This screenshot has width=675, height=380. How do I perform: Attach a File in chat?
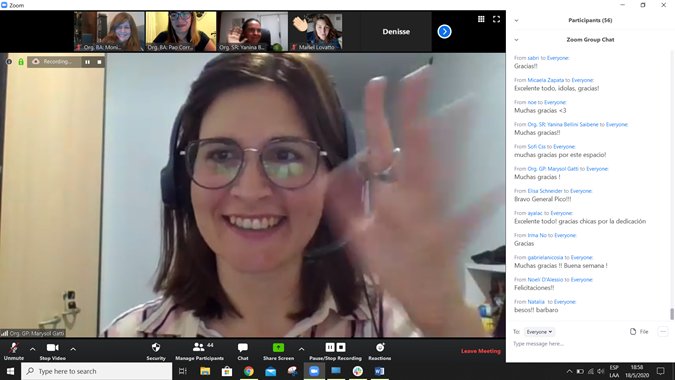coord(639,331)
